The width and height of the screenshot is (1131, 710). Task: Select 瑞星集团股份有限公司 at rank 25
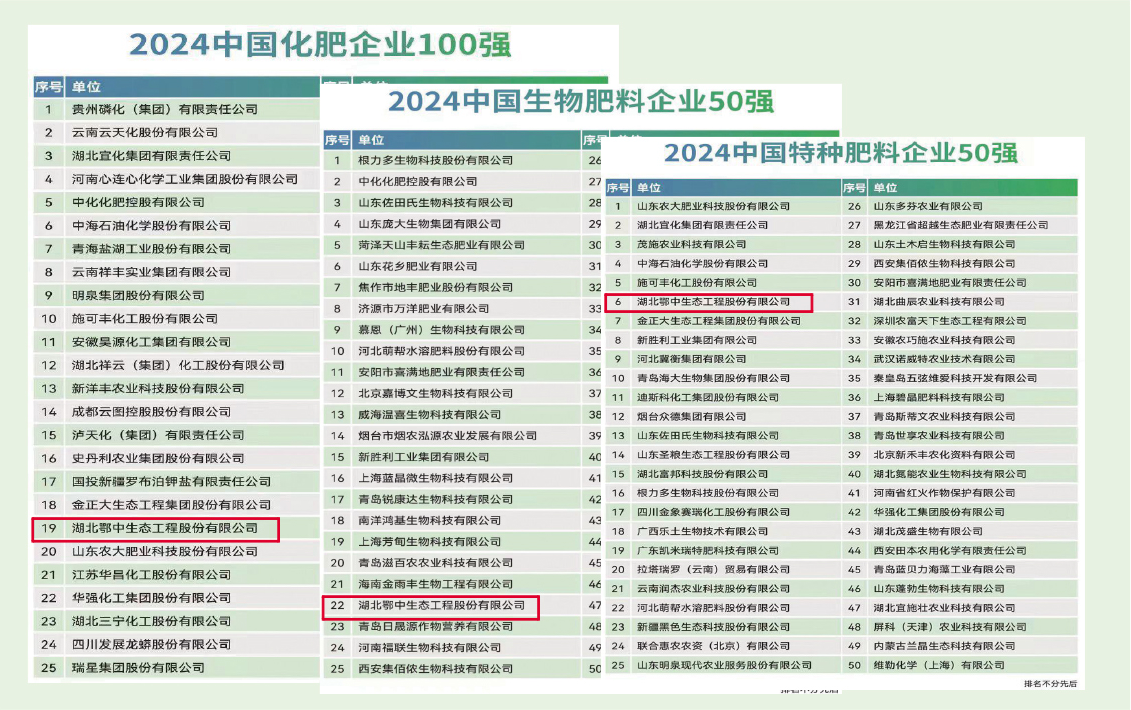[138, 667]
